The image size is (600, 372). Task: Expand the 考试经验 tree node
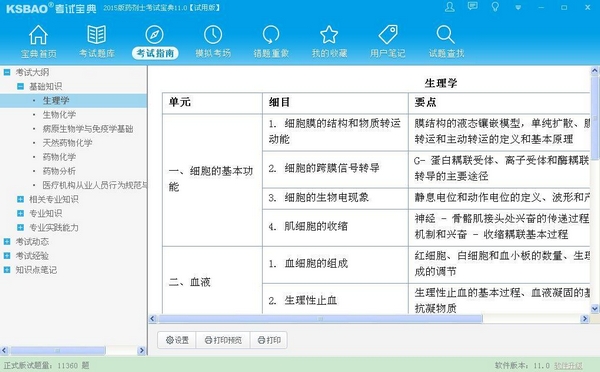coord(7,256)
